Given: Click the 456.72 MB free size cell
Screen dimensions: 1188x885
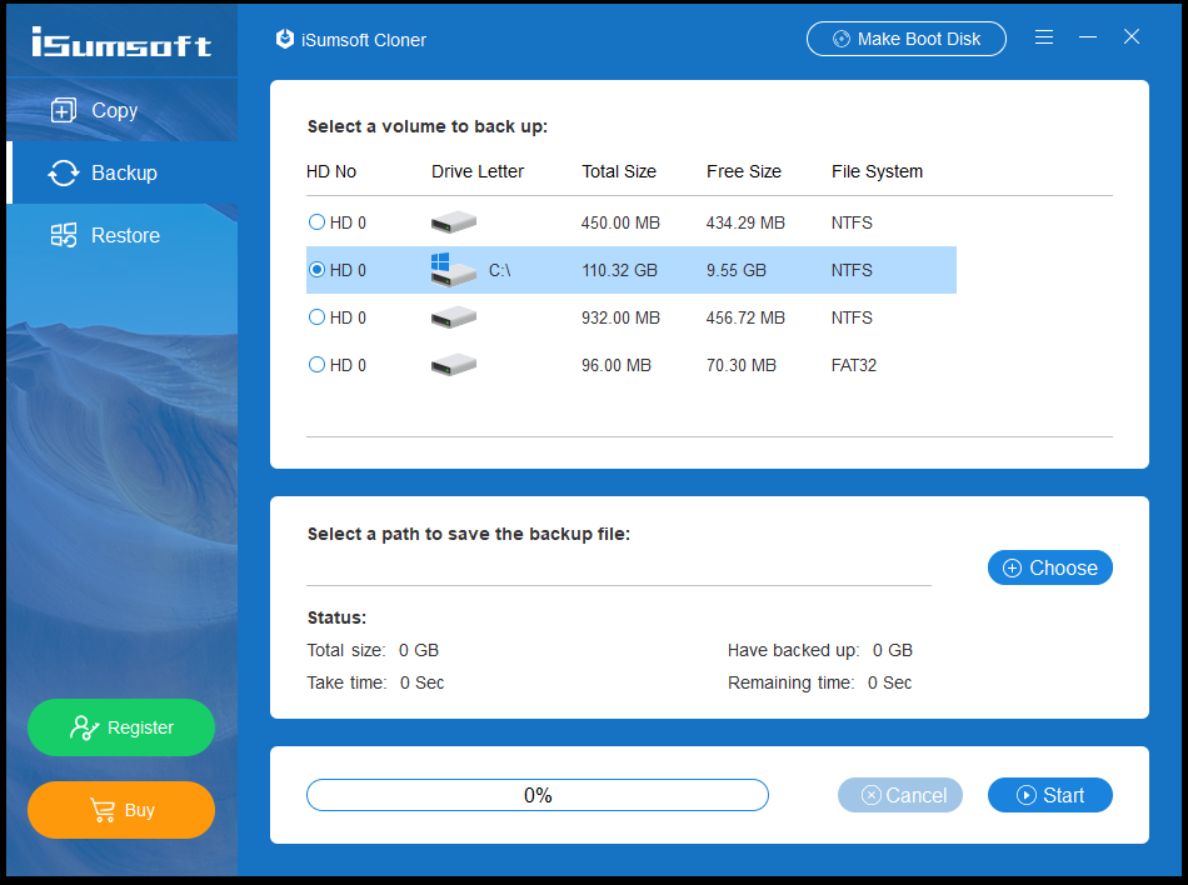Looking at the screenshot, I should tap(746, 317).
